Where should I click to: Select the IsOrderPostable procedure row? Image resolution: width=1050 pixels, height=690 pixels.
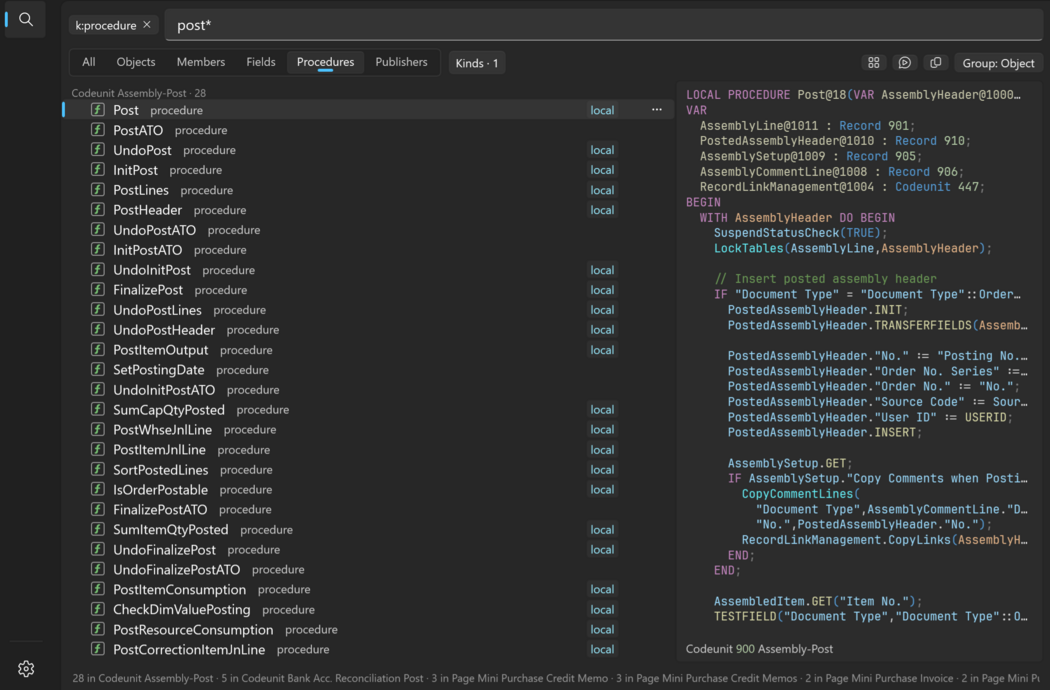368,490
